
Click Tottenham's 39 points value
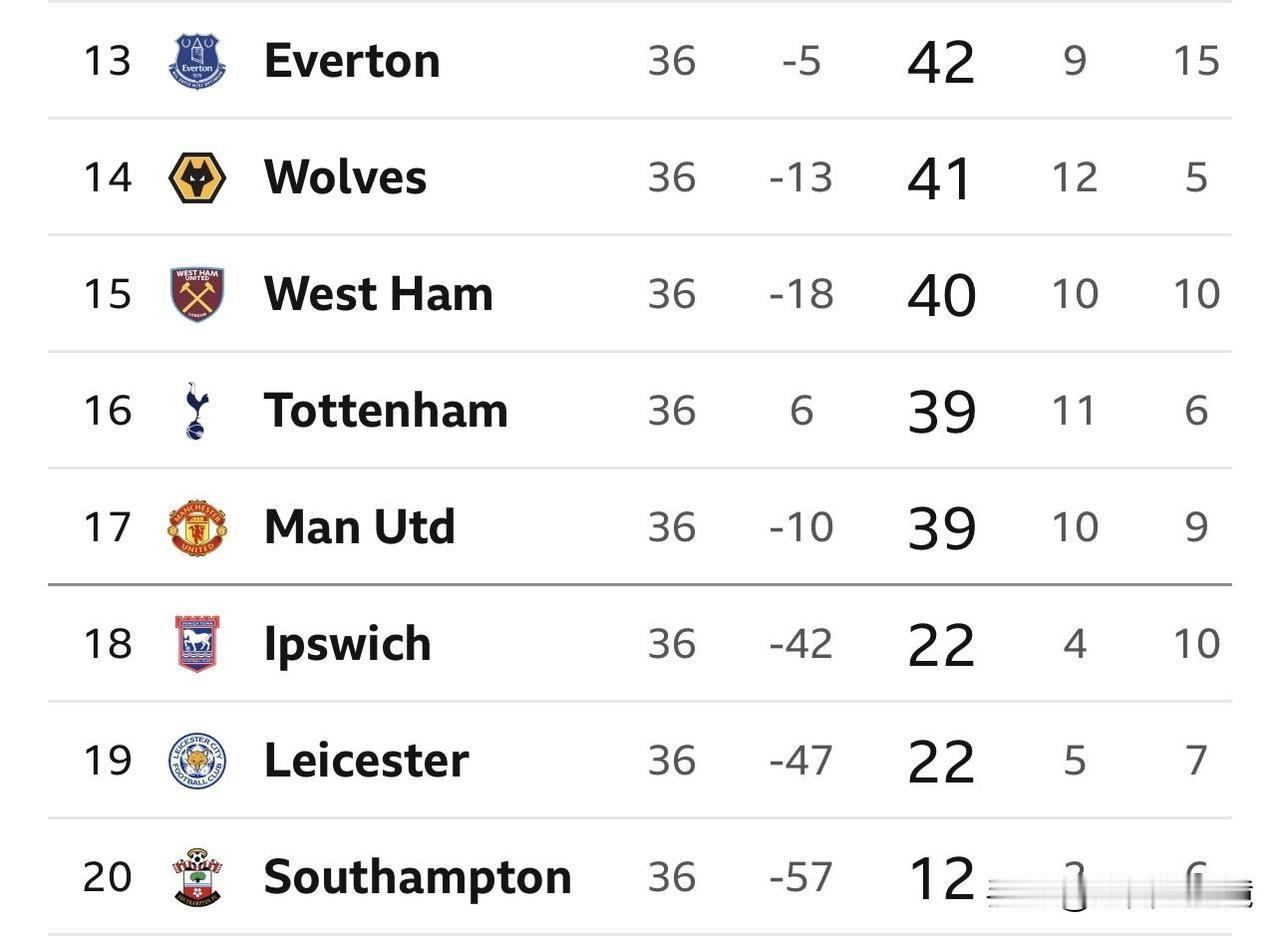(x=941, y=411)
